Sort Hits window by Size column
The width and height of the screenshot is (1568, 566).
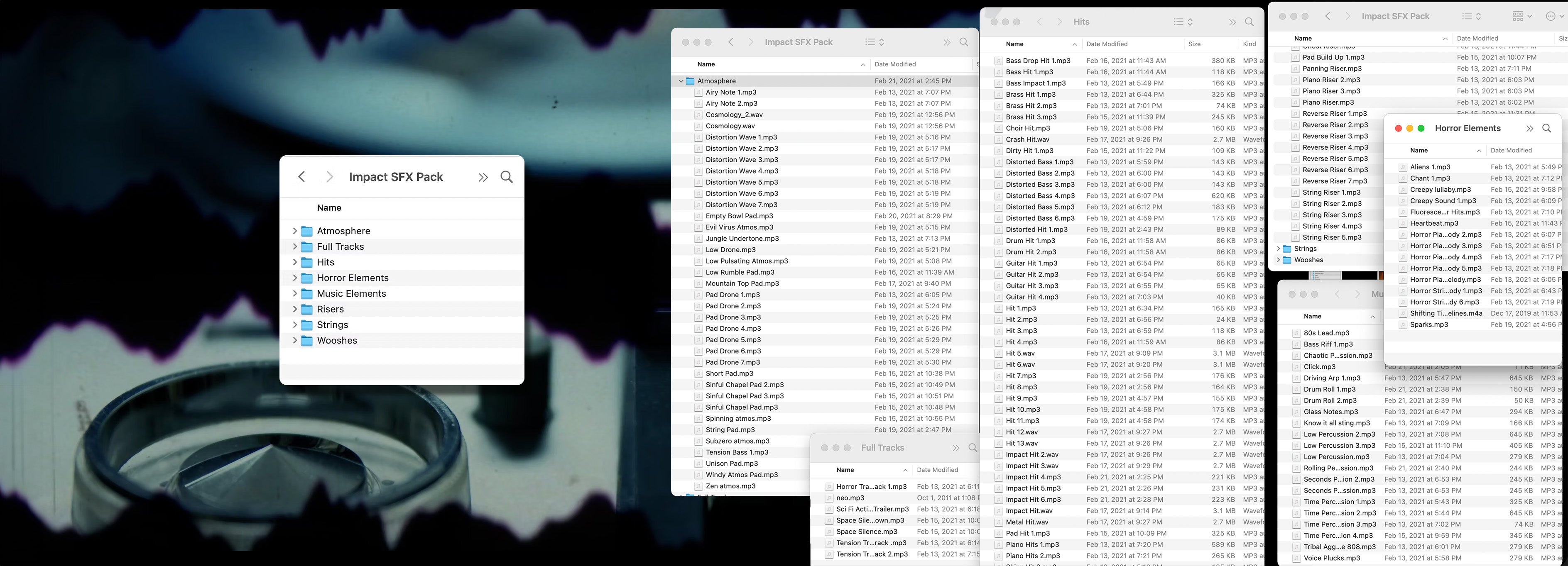point(1194,44)
